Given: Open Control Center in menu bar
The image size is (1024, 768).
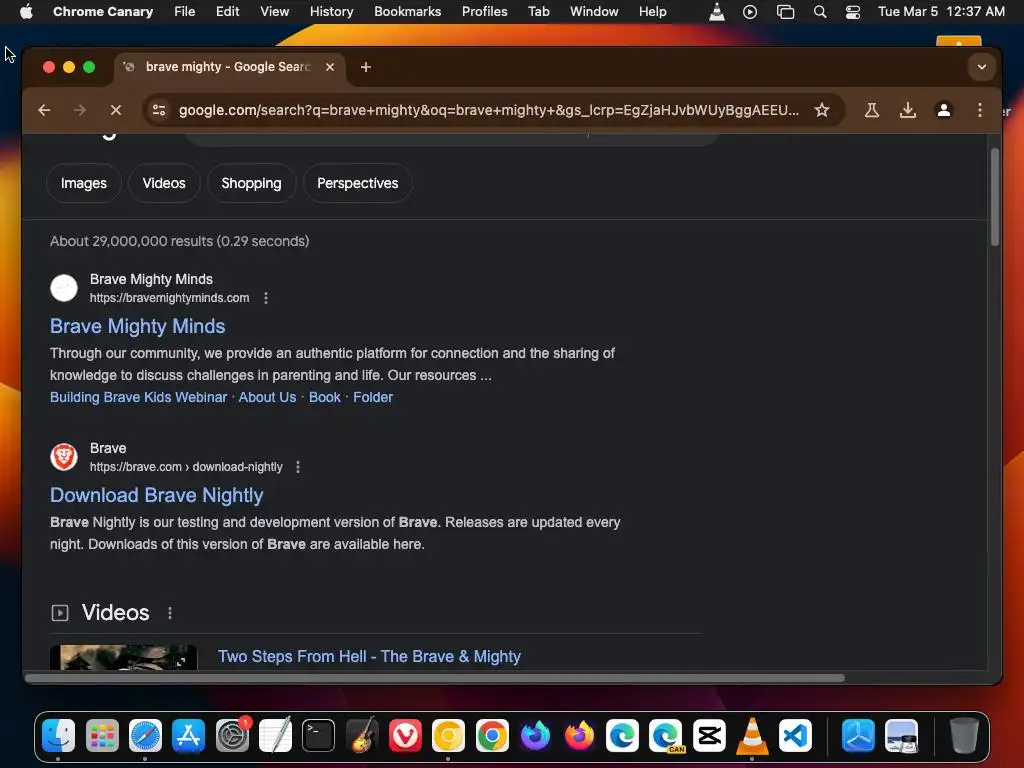Looking at the screenshot, I should [x=852, y=12].
